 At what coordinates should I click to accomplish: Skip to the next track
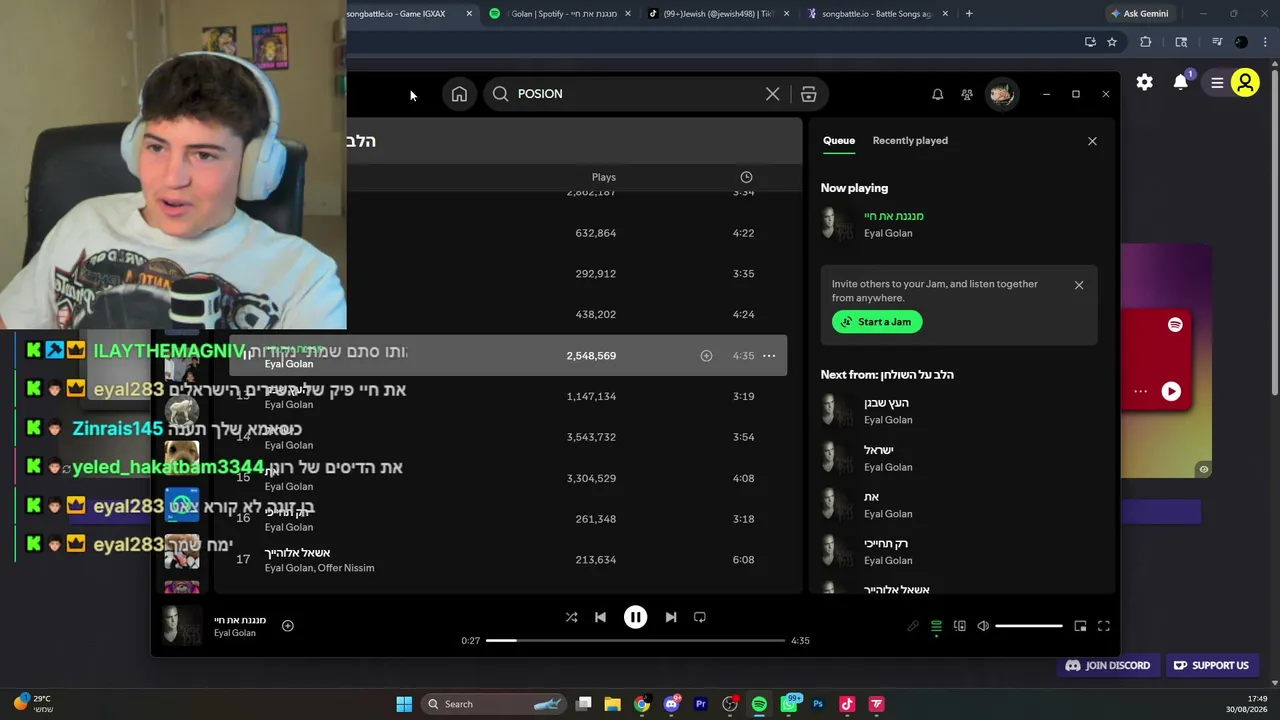point(671,617)
